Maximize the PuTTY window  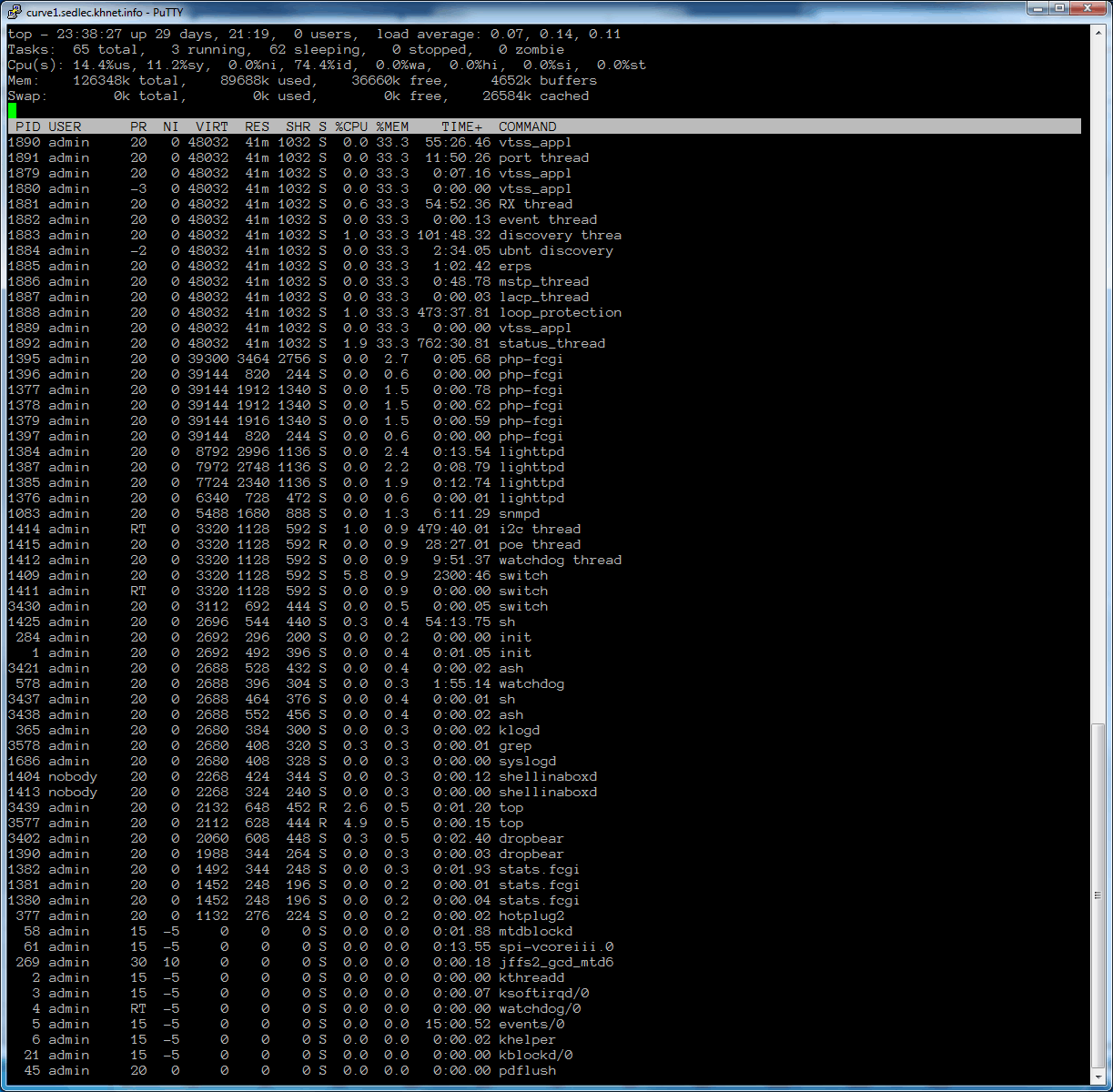coord(1059,8)
